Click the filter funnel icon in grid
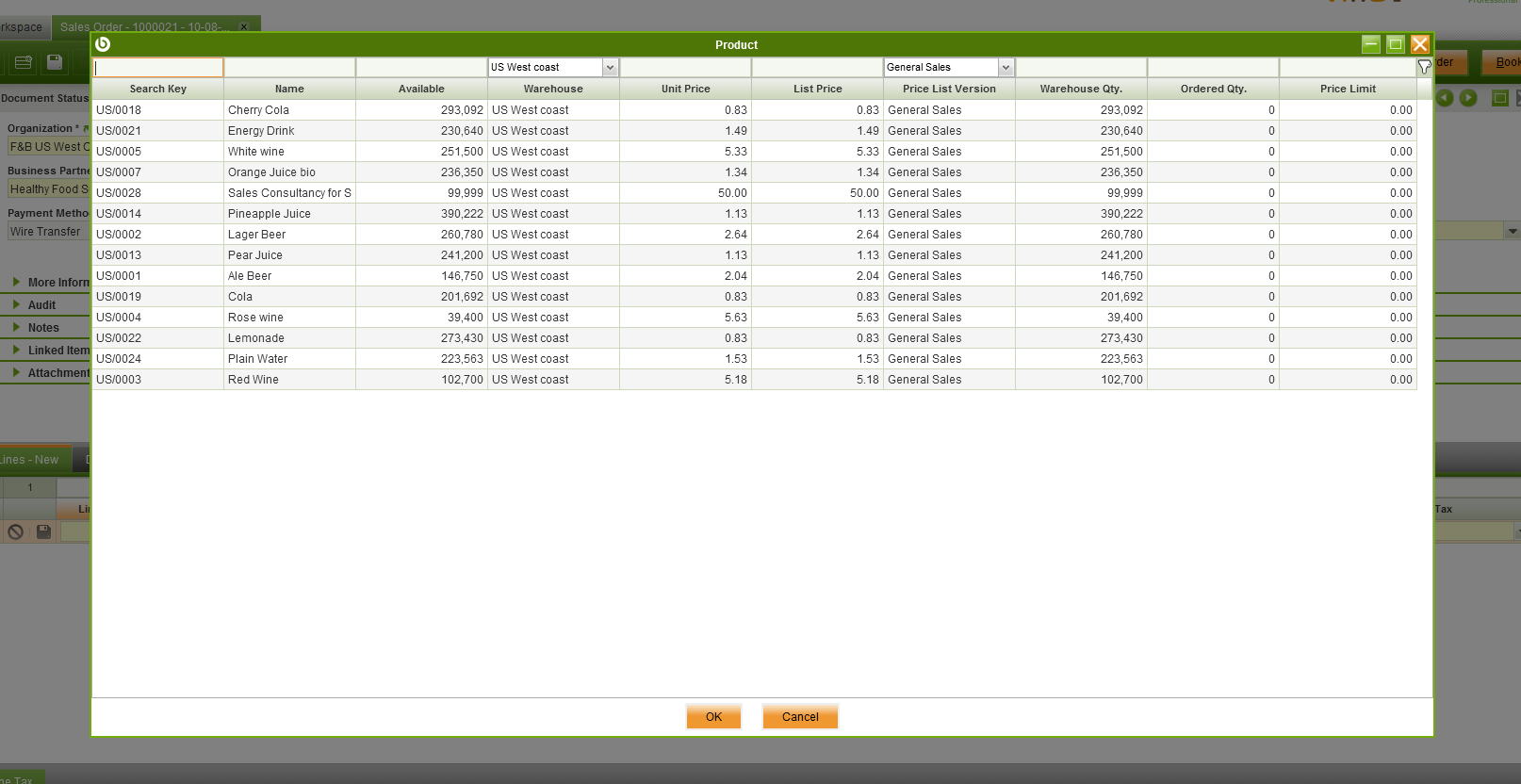Viewport: 1521px width, 784px height. pos(1424,67)
